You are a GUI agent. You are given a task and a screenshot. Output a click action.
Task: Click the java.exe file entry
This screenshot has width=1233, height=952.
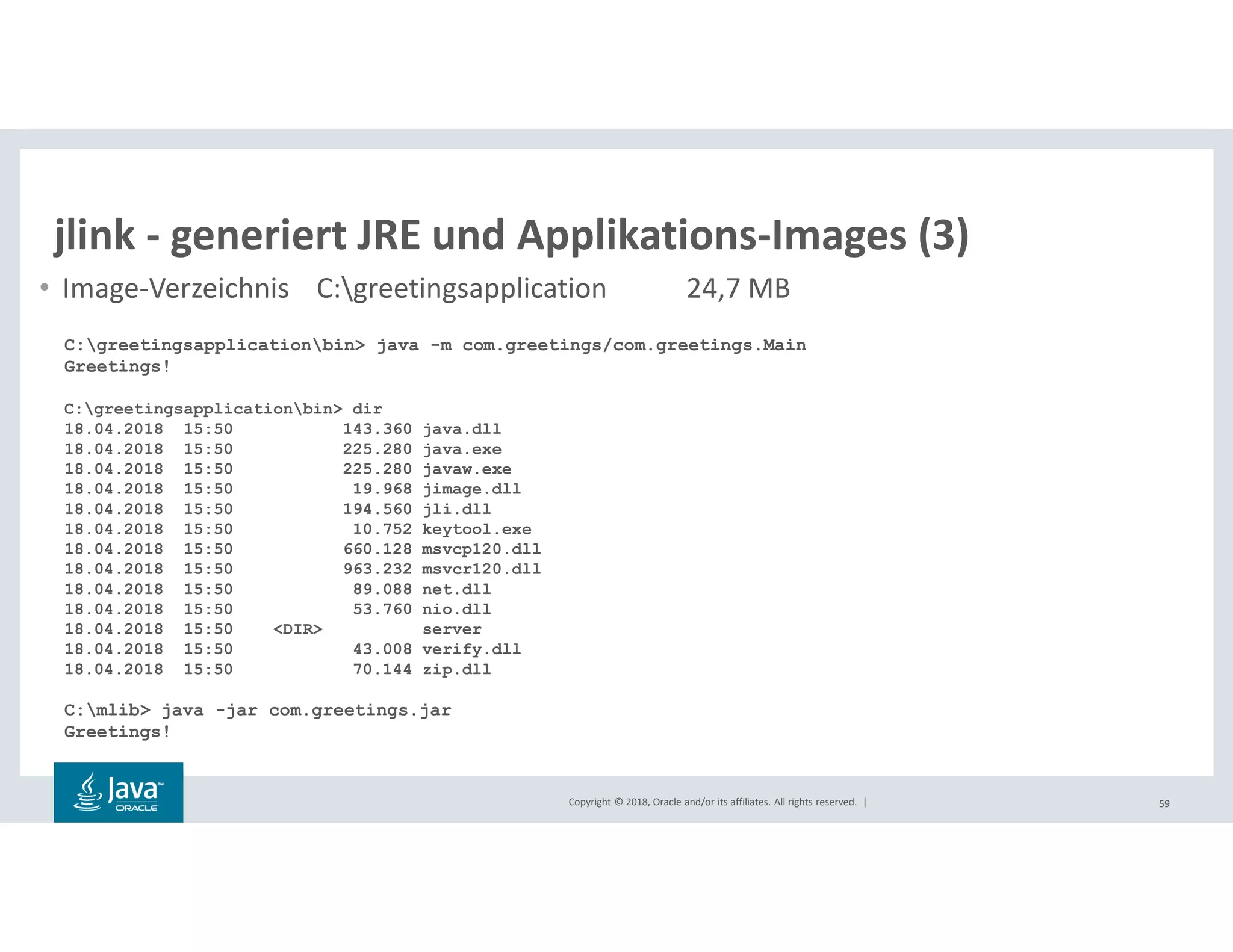[x=461, y=449]
